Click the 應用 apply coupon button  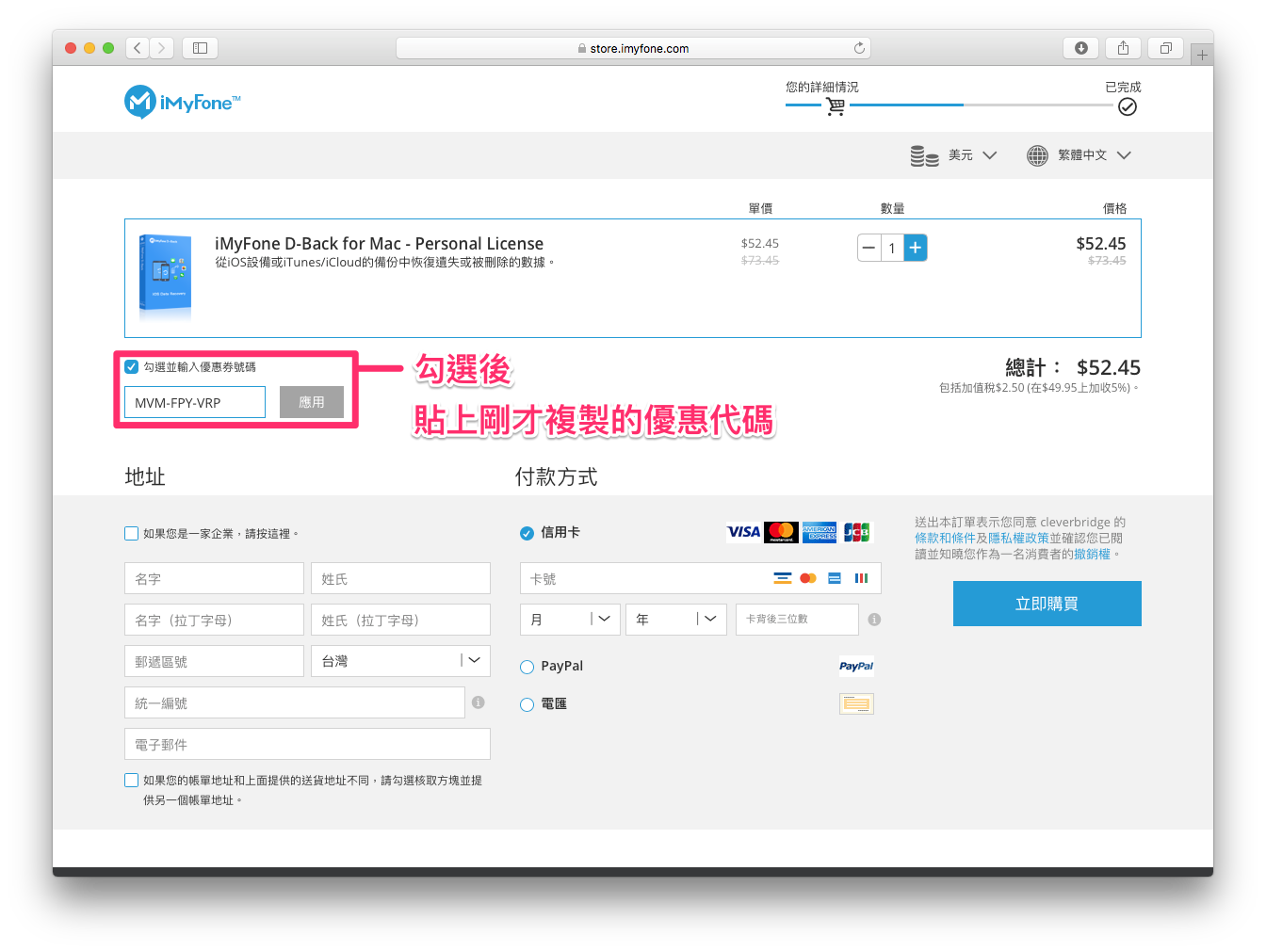click(312, 402)
